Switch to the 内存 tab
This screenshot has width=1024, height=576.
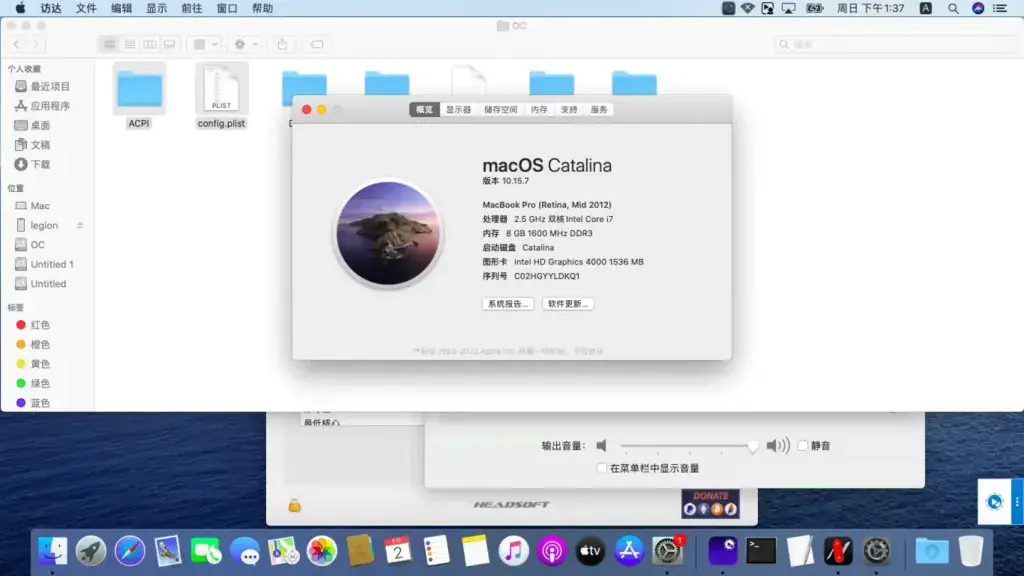(x=539, y=110)
